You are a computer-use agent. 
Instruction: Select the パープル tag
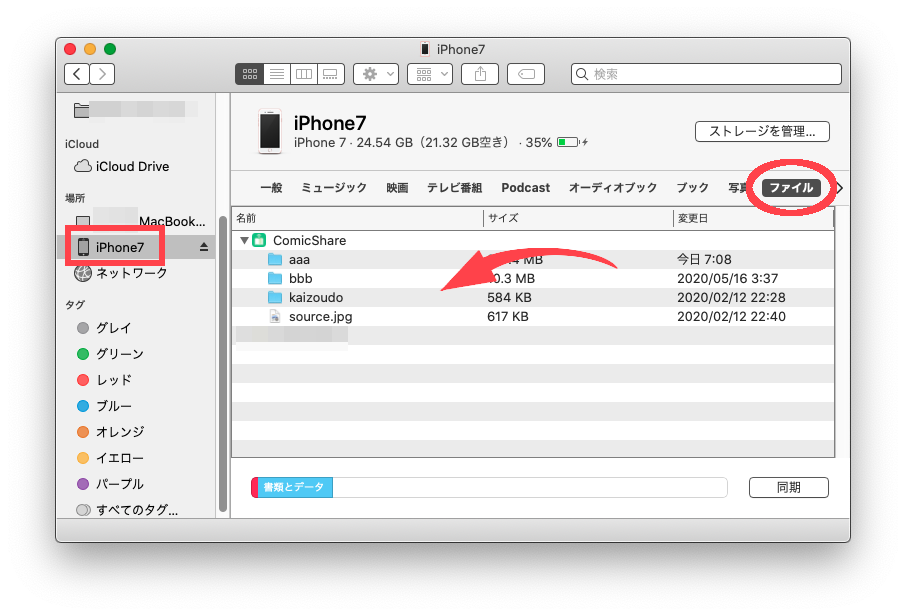point(110,484)
